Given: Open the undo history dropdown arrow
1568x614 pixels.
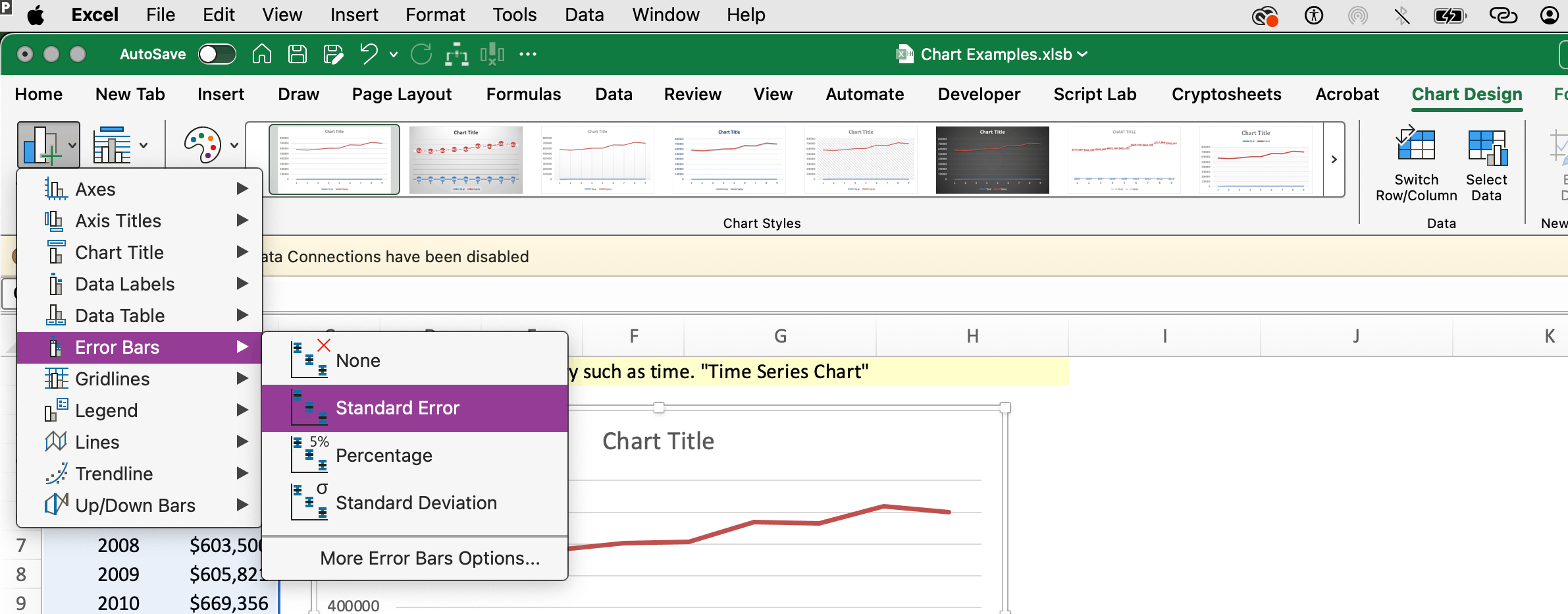Looking at the screenshot, I should click(394, 54).
